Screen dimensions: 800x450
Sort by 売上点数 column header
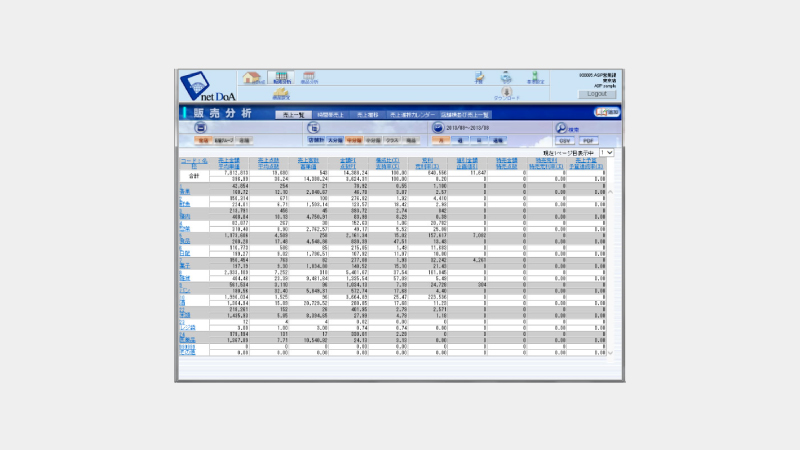click(x=268, y=161)
